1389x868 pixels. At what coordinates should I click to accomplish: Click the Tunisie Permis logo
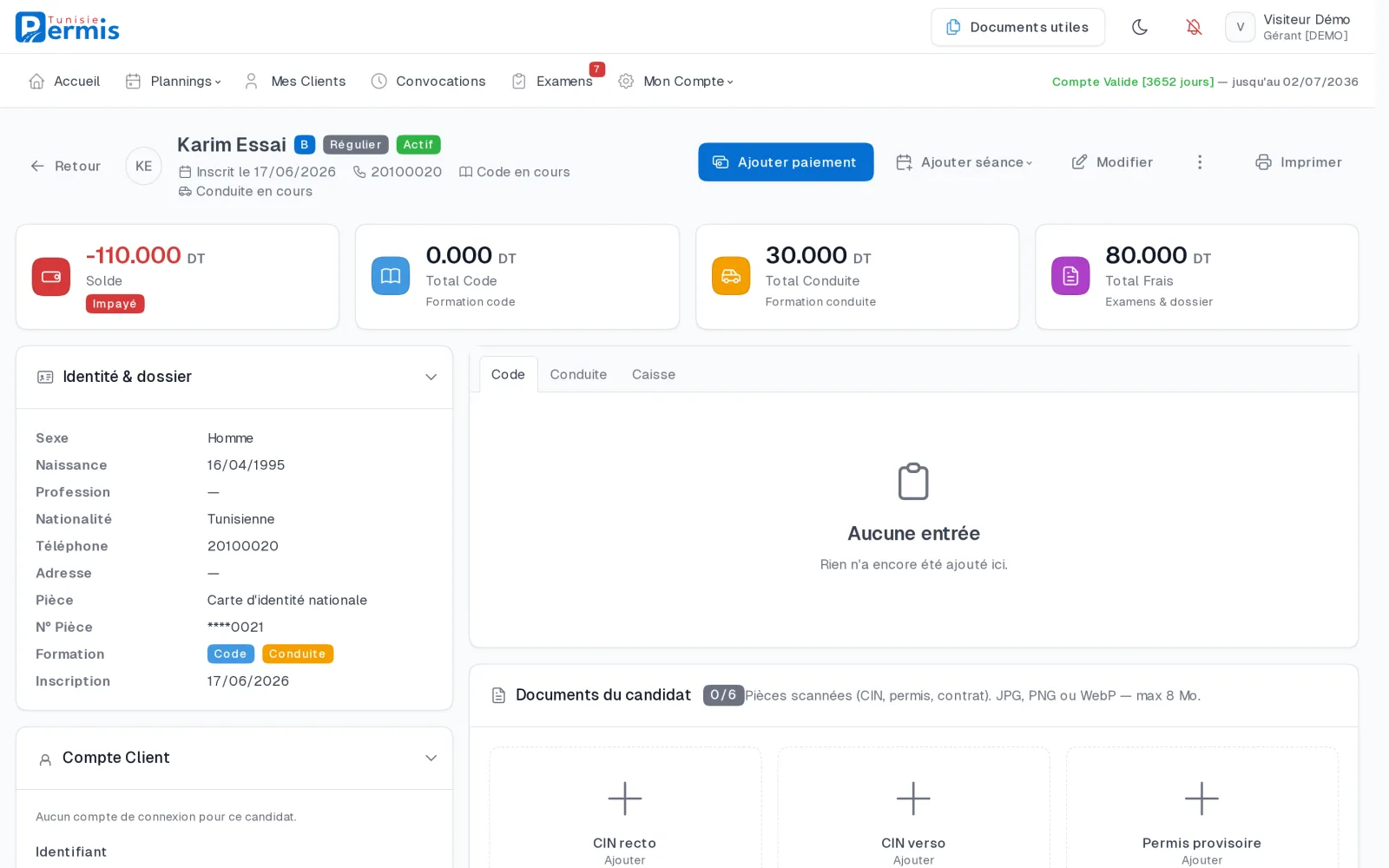click(68, 27)
